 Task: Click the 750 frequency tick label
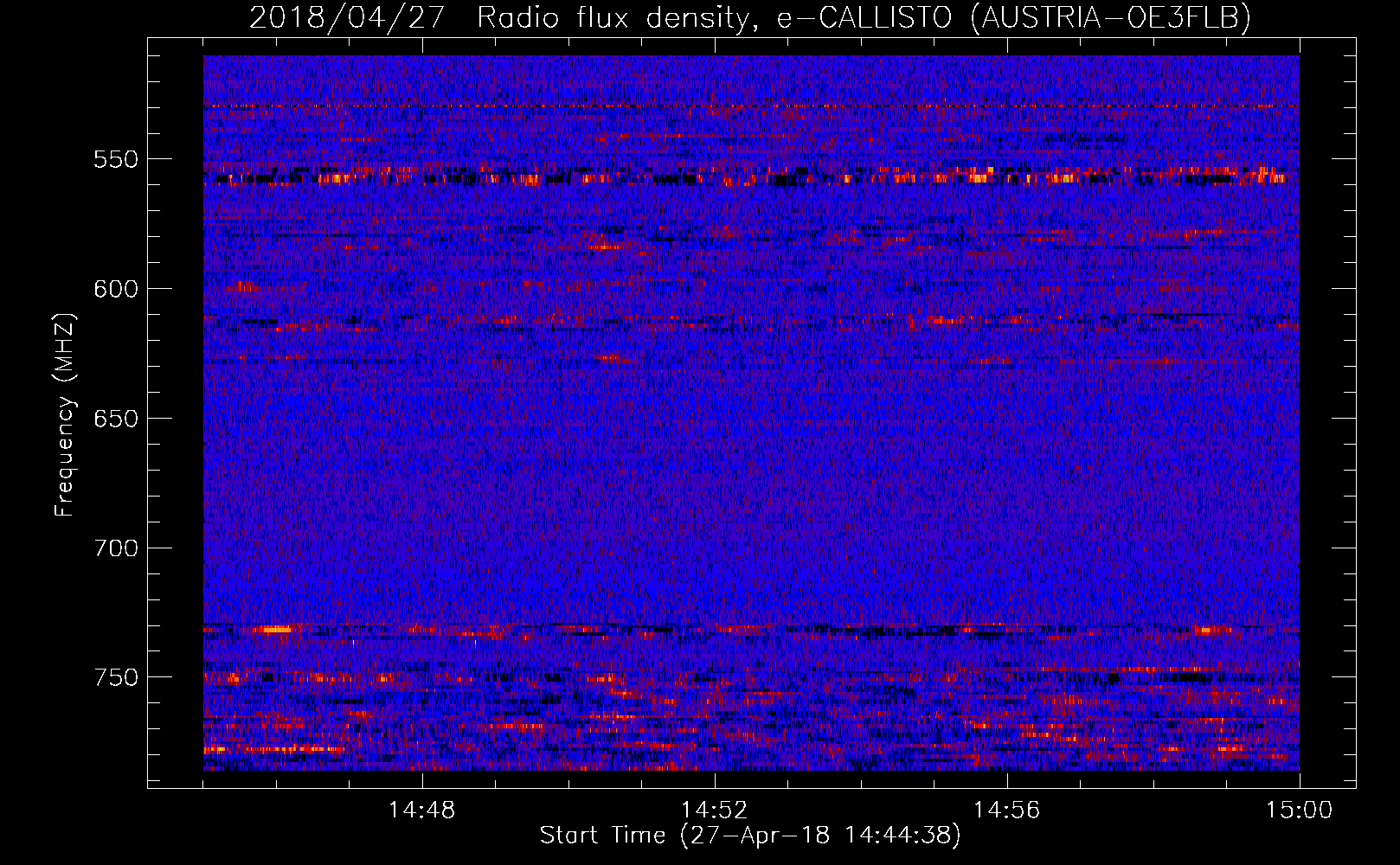(116, 677)
